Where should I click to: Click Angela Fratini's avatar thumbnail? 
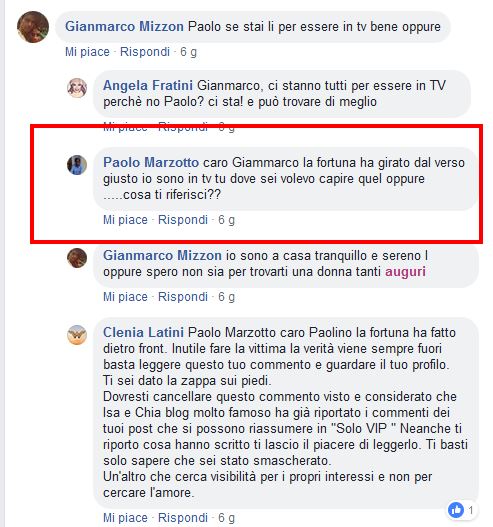(77, 88)
